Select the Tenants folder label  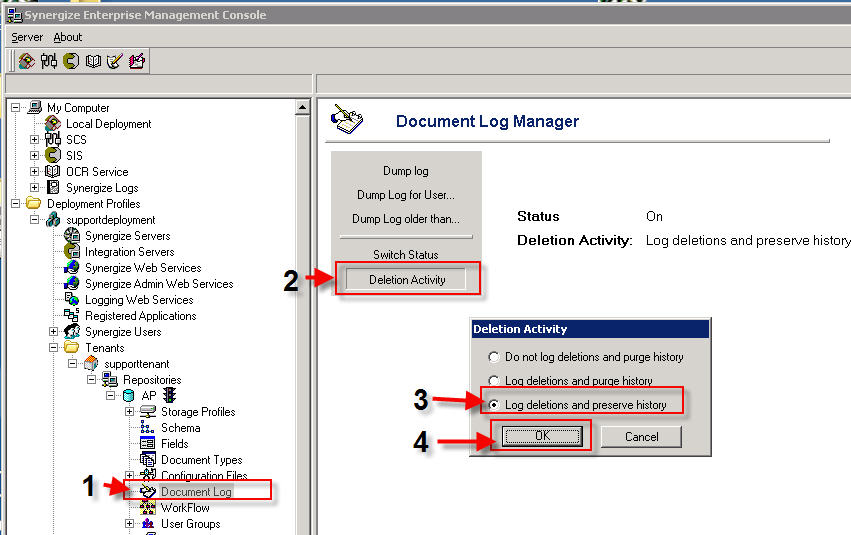click(105, 348)
